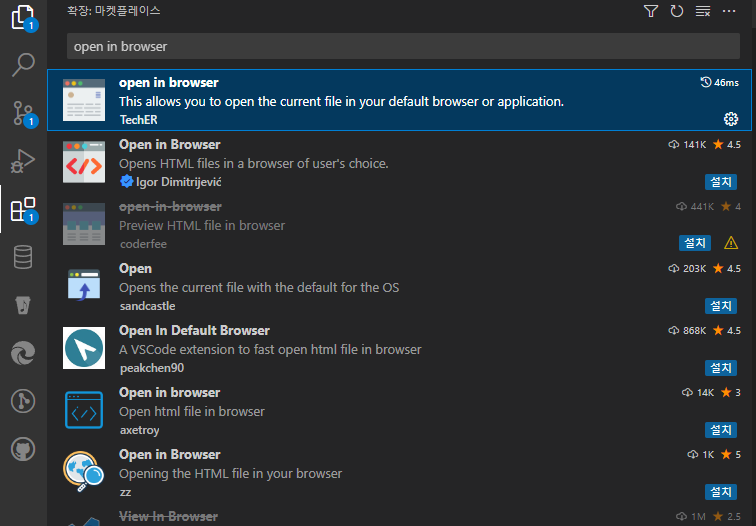This screenshot has height=526, width=756.
Task: Open the more actions ellipsis menu
Action: (x=729, y=11)
